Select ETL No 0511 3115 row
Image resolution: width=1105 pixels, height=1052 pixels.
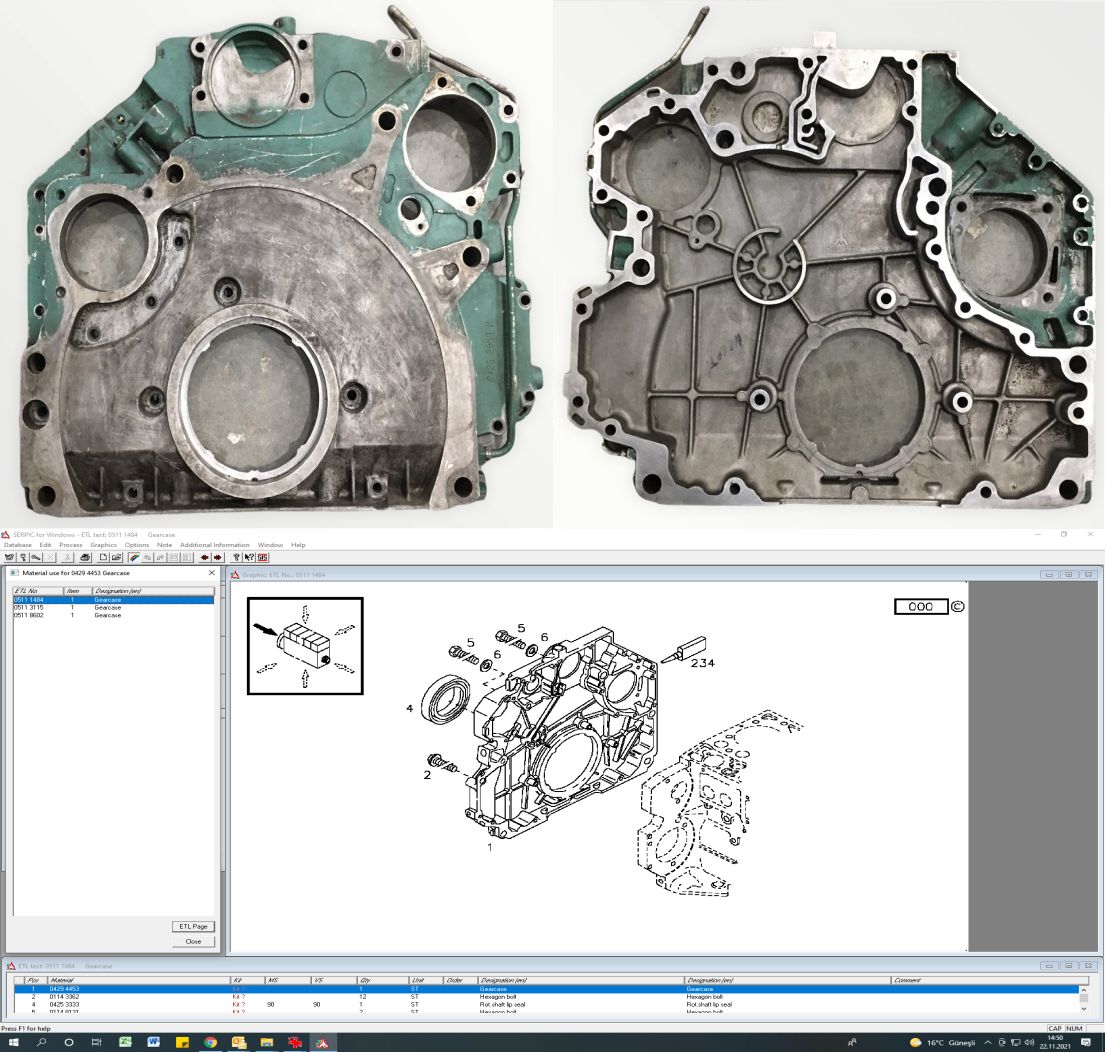click(113, 607)
